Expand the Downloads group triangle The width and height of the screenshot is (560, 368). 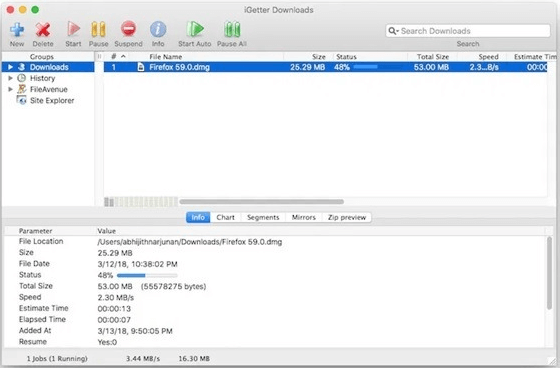pyautogui.click(x=10, y=67)
